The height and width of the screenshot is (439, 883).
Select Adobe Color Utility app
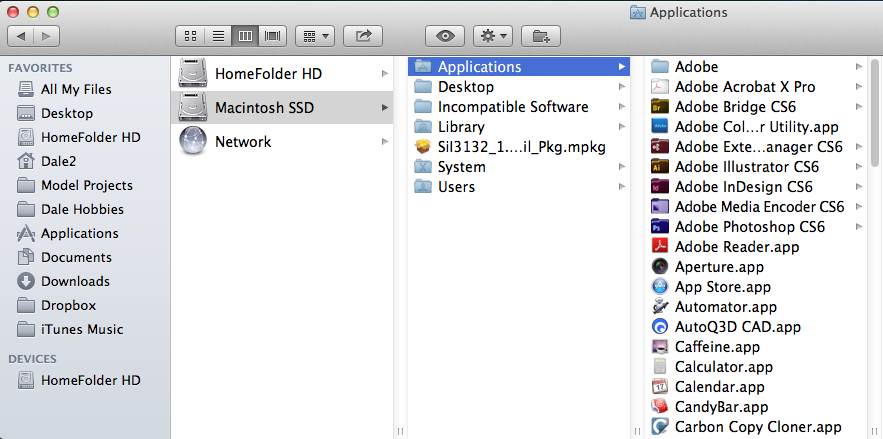757,127
